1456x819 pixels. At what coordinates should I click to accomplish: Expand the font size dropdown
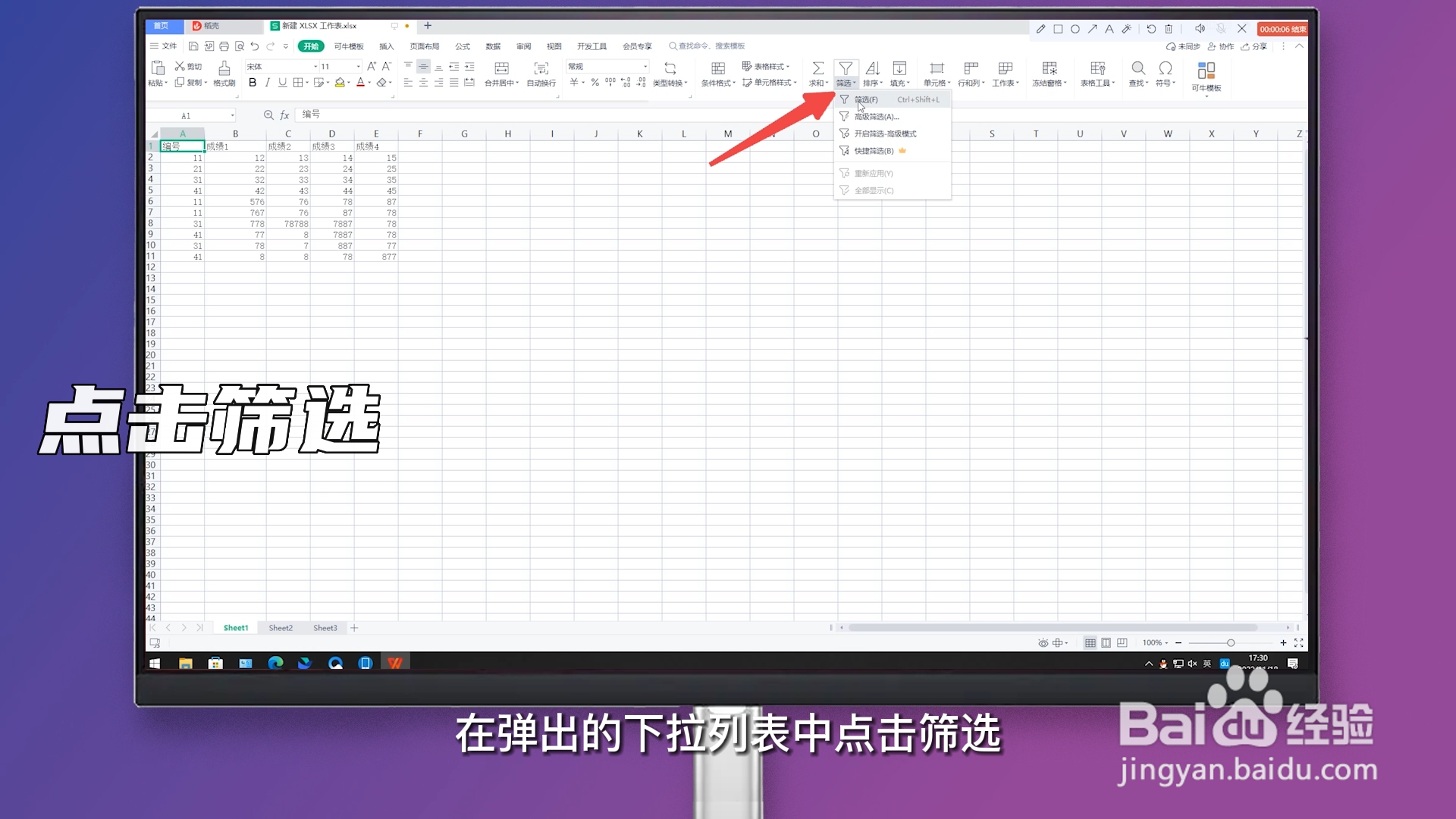[x=358, y=67]
